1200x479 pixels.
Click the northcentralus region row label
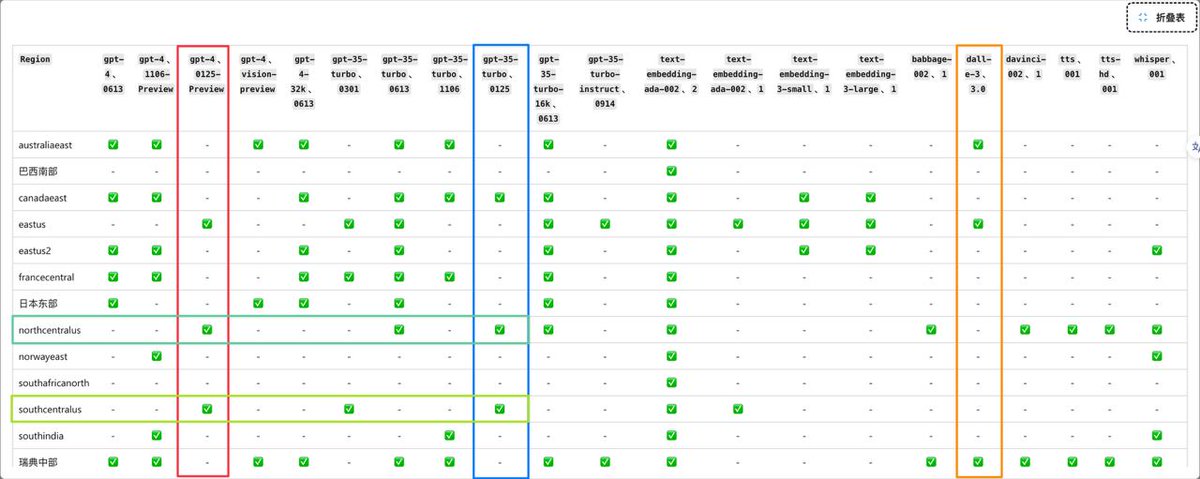click(x=50, y=329)
